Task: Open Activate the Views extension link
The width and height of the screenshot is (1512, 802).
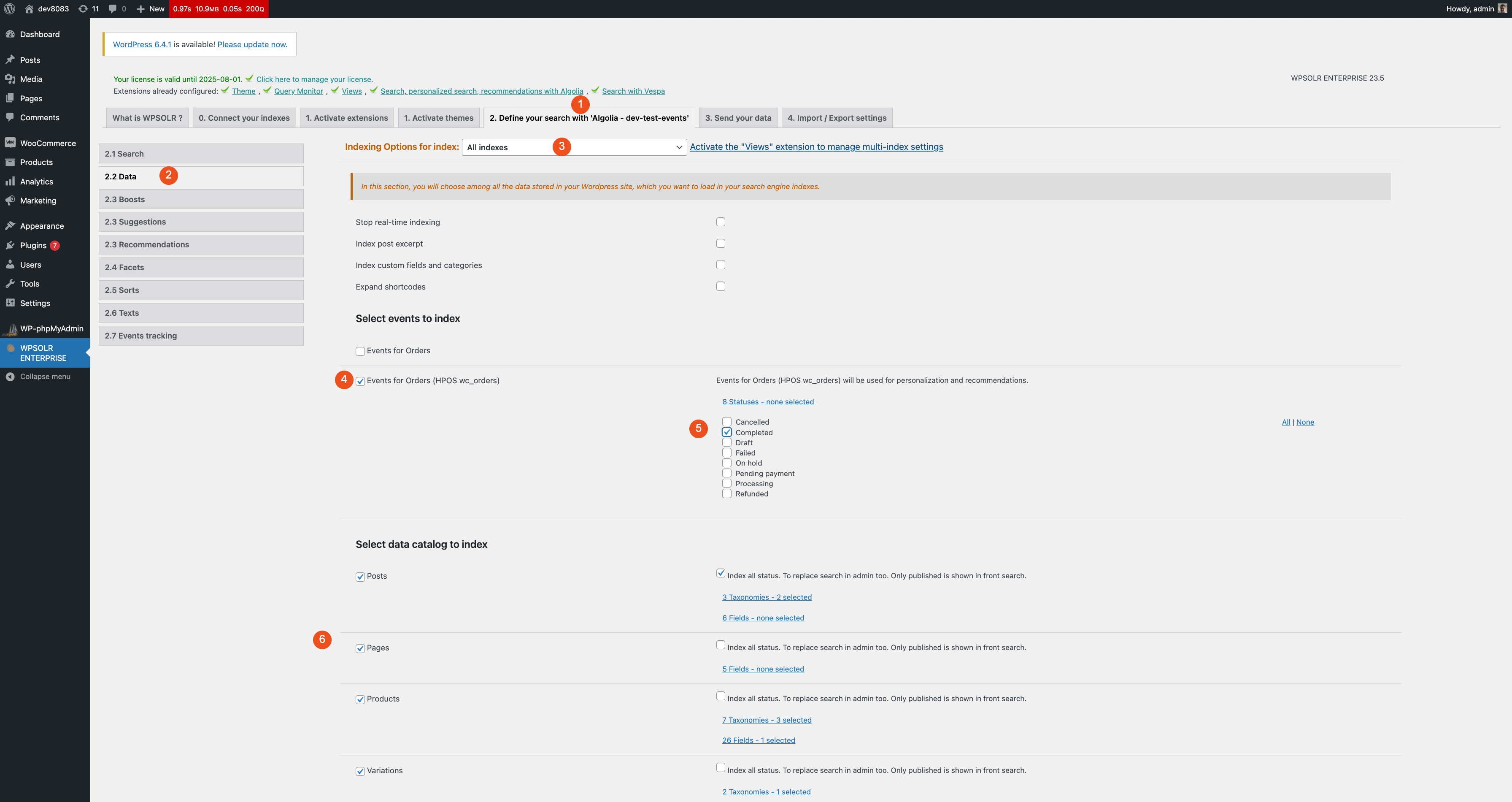Action: pyautogui.click(x=816, y=147)
